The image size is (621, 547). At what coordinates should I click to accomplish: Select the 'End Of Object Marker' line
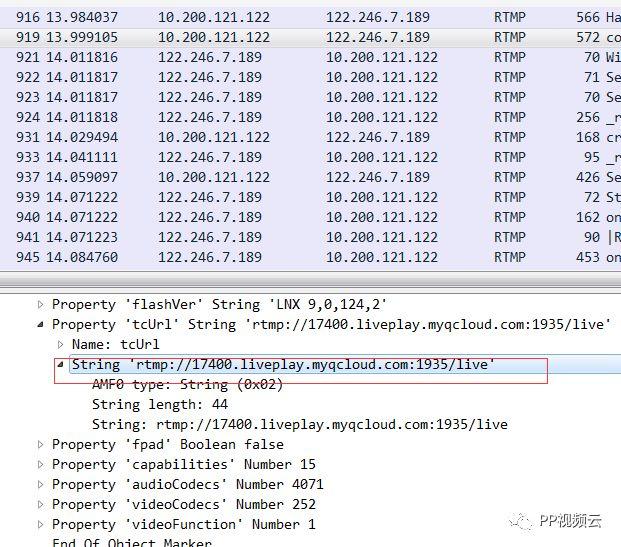tap(131, 542)
